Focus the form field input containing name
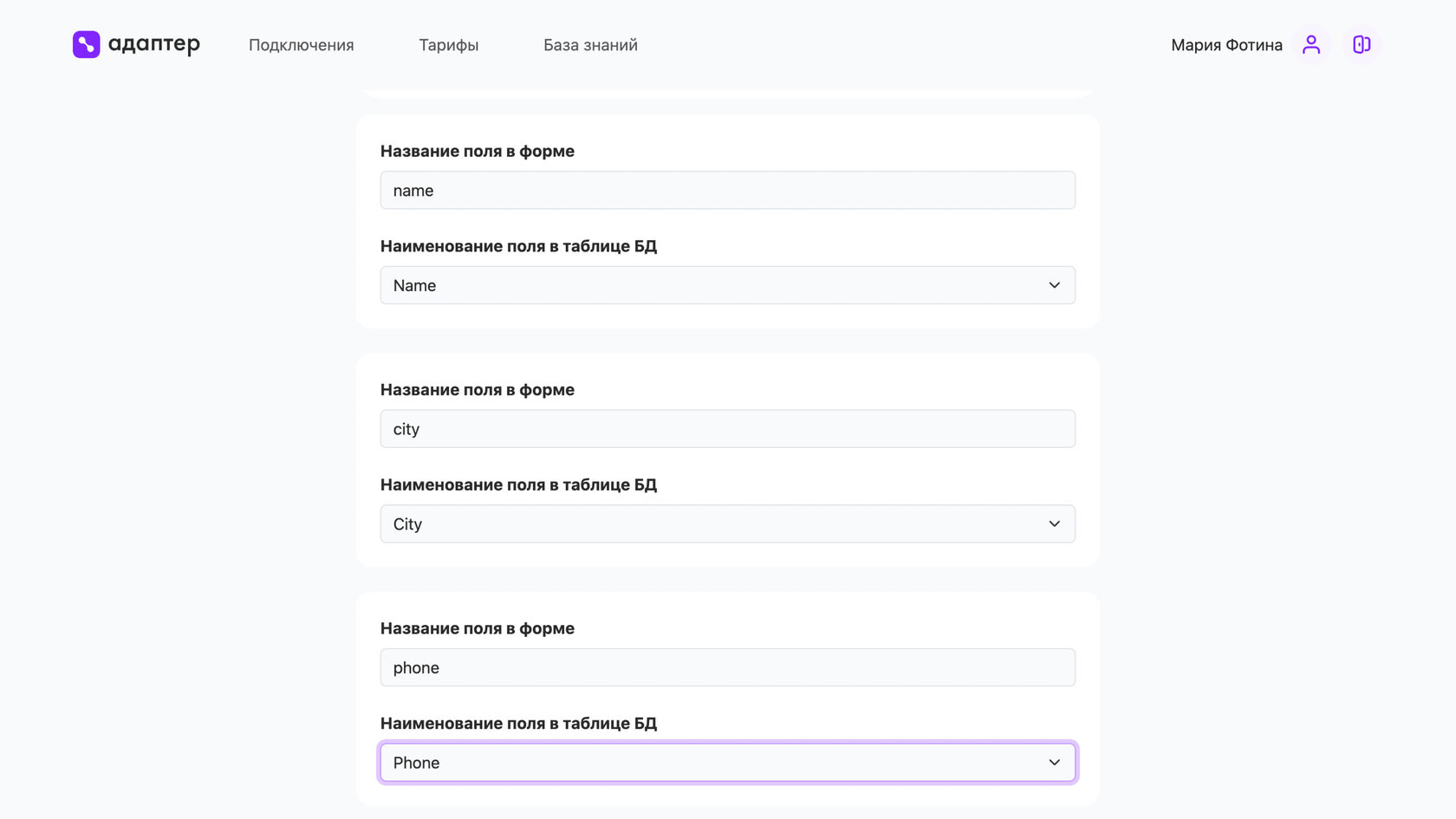 coord(727,191)
